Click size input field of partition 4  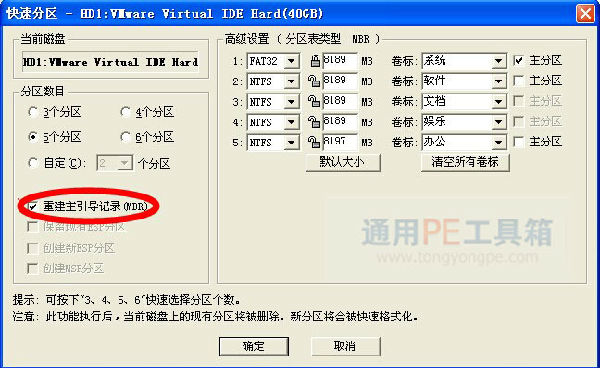340,122
